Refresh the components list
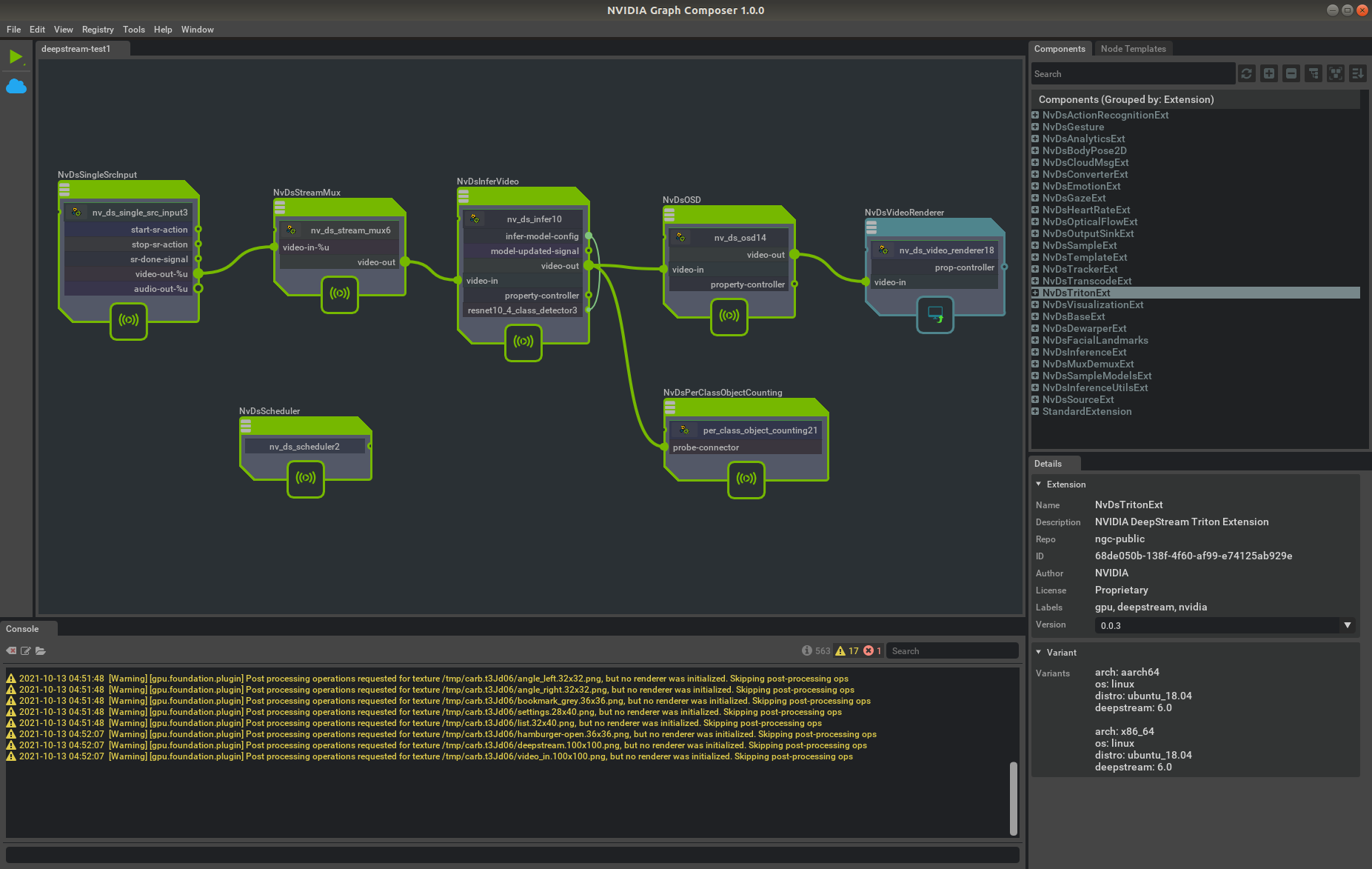This screenshot has height=869, width=1372. 1247,73
